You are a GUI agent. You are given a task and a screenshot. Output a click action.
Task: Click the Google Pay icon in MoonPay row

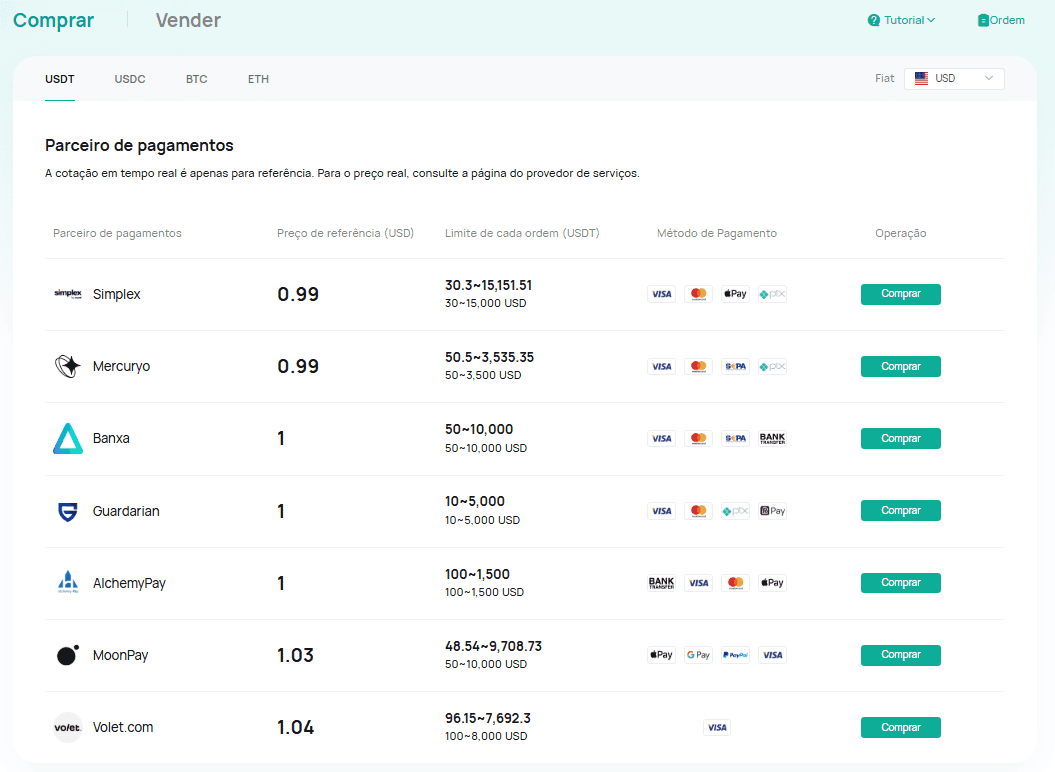tap(698, 655)
